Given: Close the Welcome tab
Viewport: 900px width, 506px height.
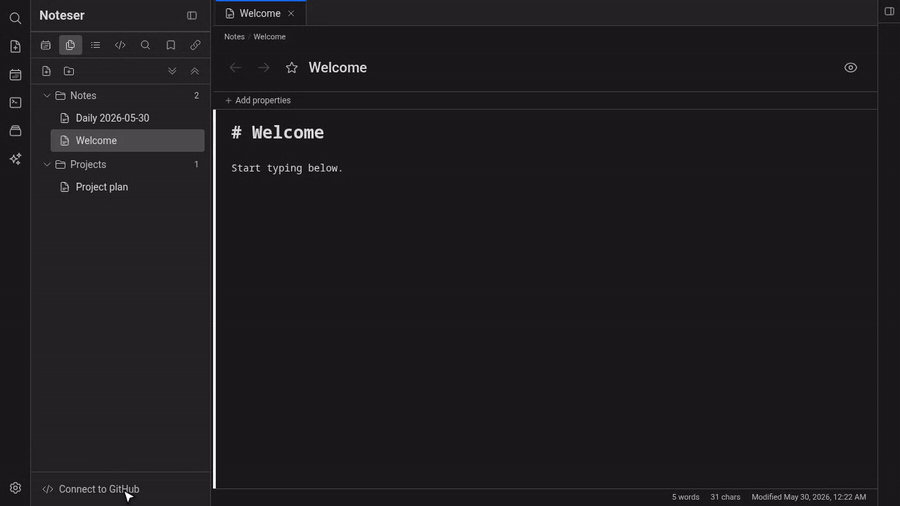Looking at the screenshot, I should click(x=291, y=13).
